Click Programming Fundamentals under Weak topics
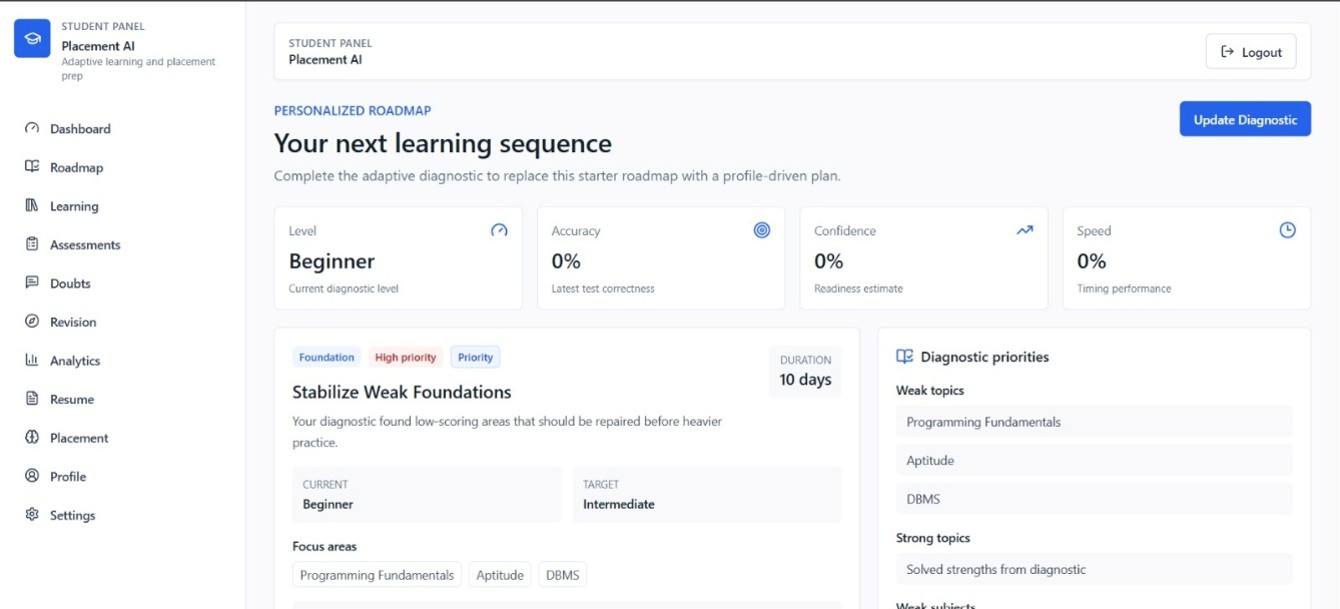Image resolution: width=1340 pixels, height=609 pixels. (1094, 422)
